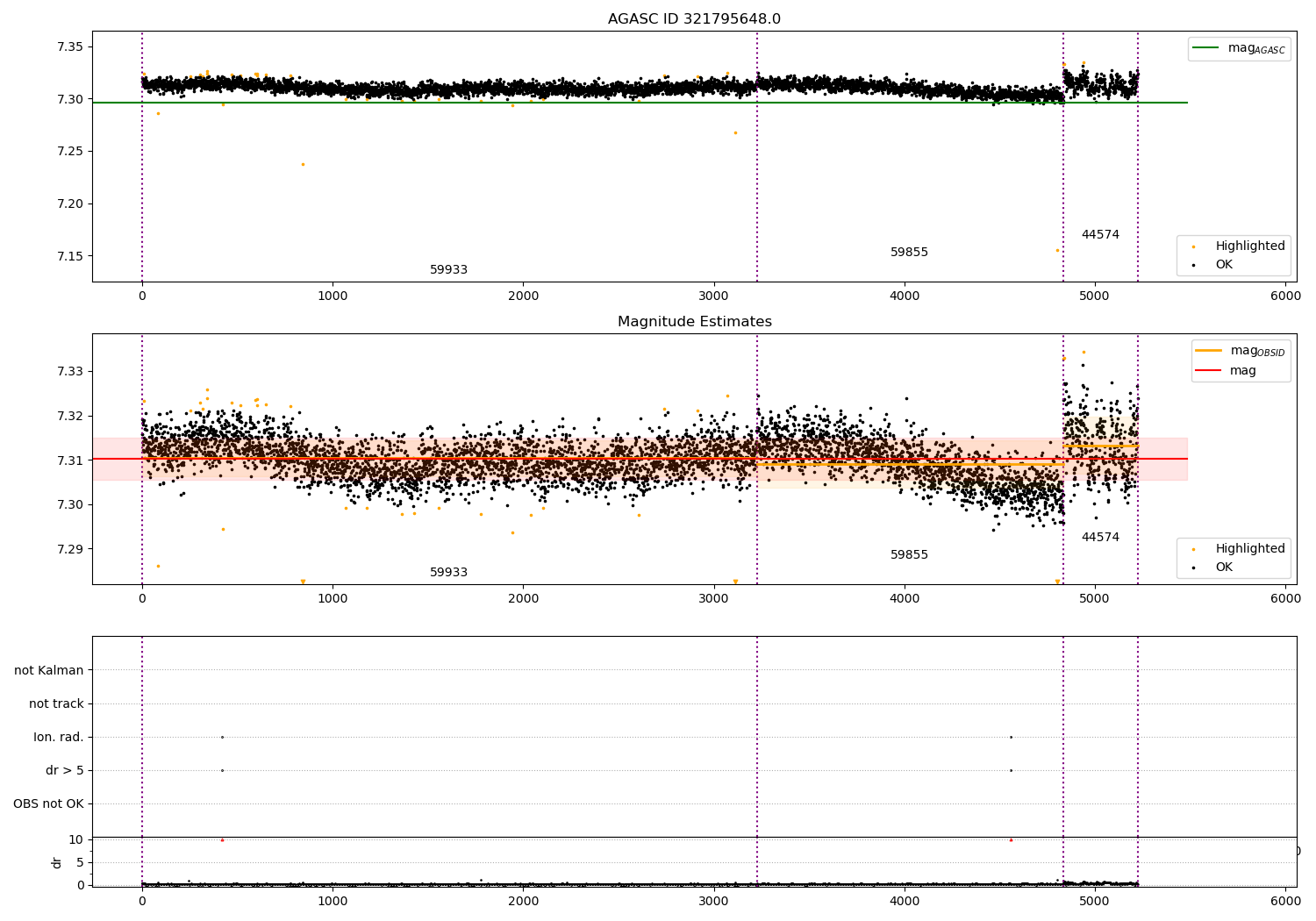1316x921 pixels.
Task: Click the 'Ion. rad.' axis label
Action: 59,737
